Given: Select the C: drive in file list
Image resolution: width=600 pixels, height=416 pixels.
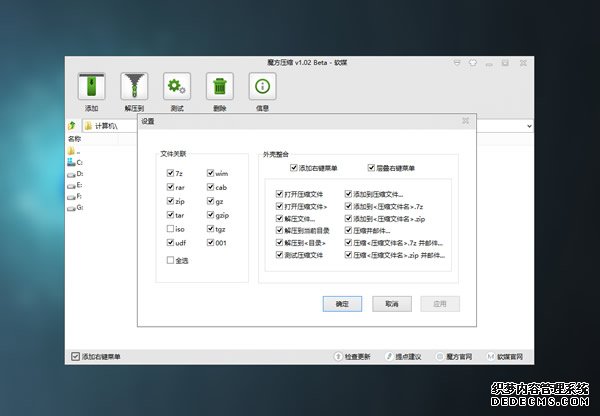Looking at the screenshot, I should [x=75, y=163].
